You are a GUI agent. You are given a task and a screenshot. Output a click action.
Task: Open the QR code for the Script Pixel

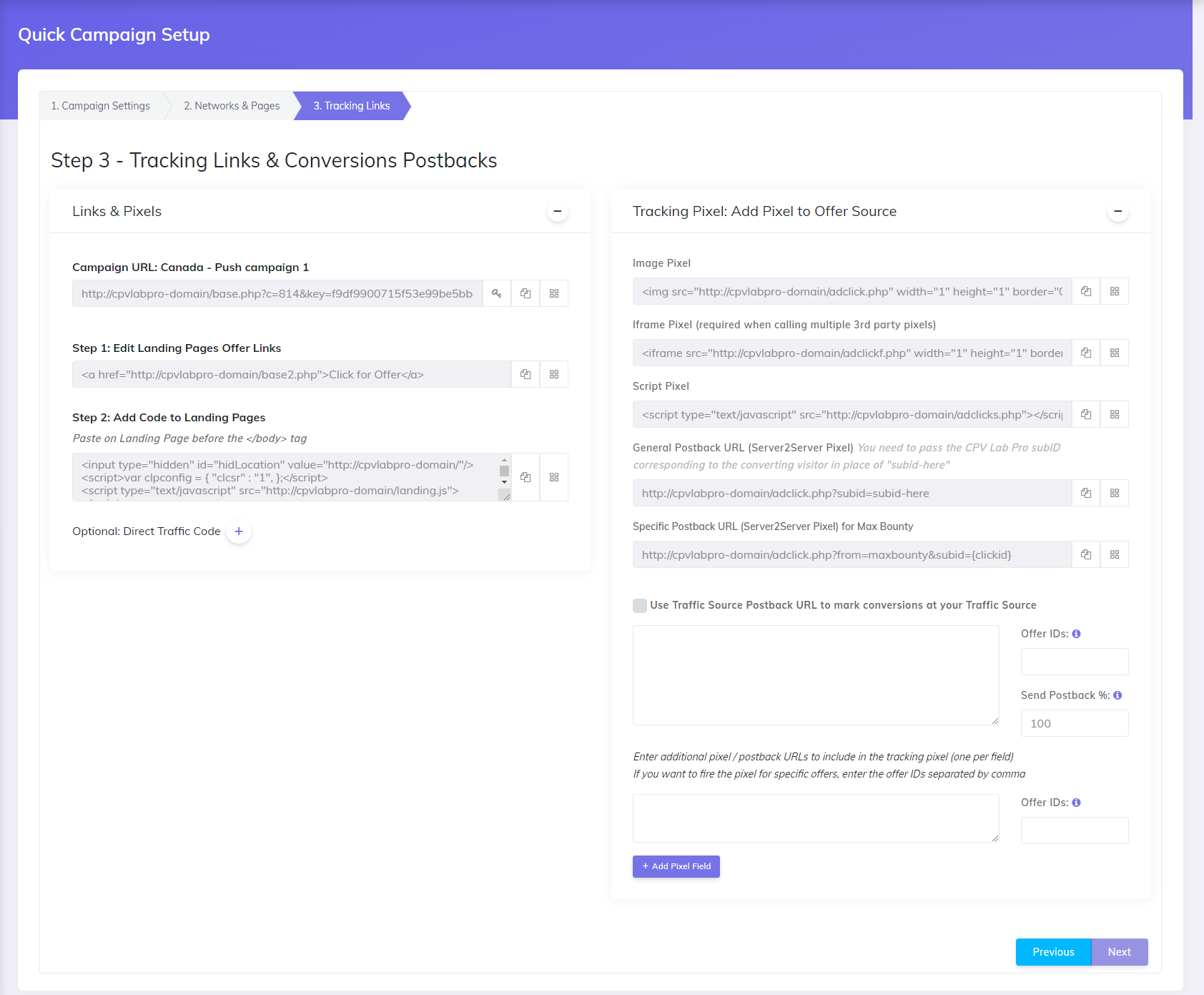point(1115,414)
